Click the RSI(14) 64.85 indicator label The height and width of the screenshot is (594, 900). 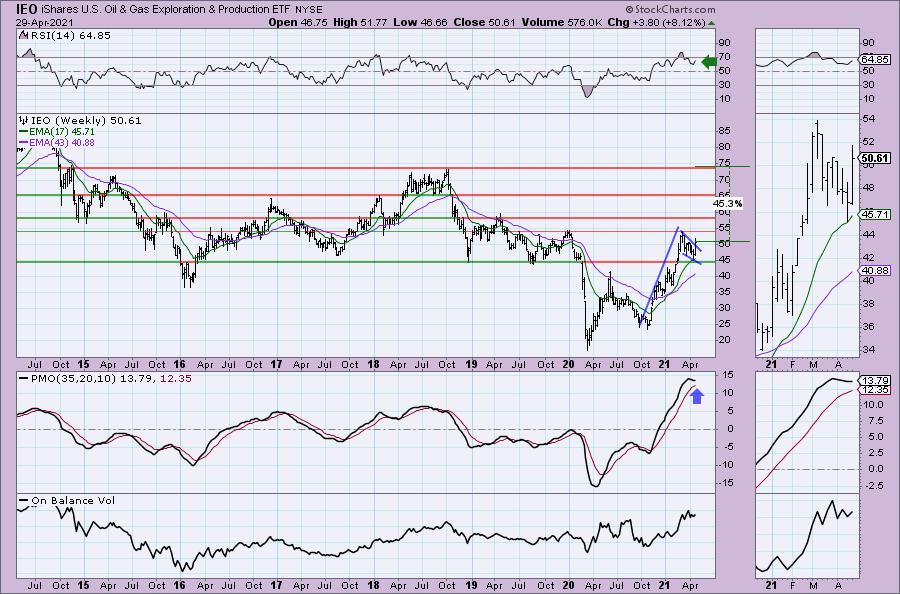[64, 36]
